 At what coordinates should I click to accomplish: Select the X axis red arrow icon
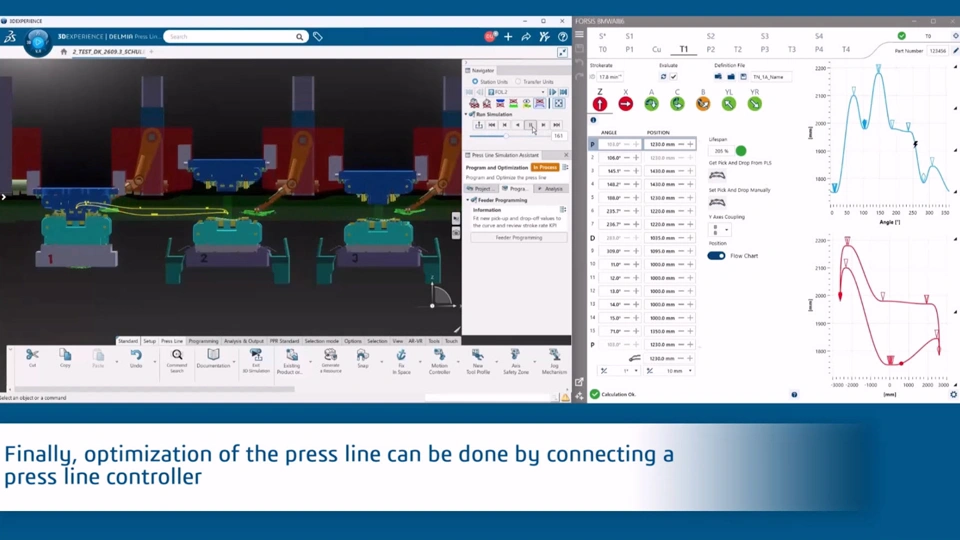click(x=626, y=104)
